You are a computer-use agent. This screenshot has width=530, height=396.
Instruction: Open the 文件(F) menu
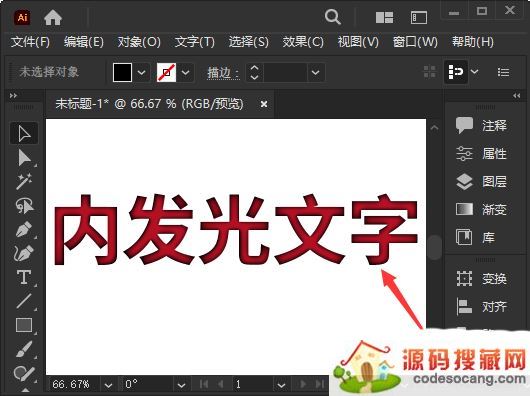[30, 42]
